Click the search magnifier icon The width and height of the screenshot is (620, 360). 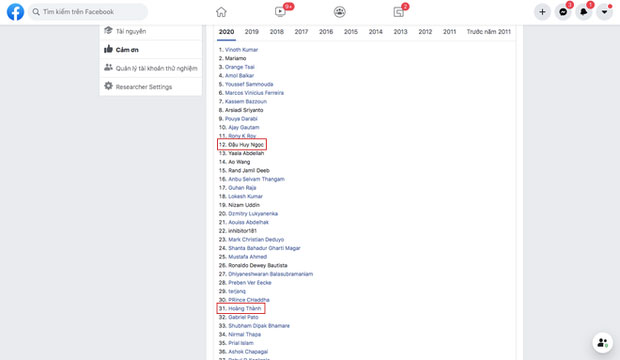36,12
